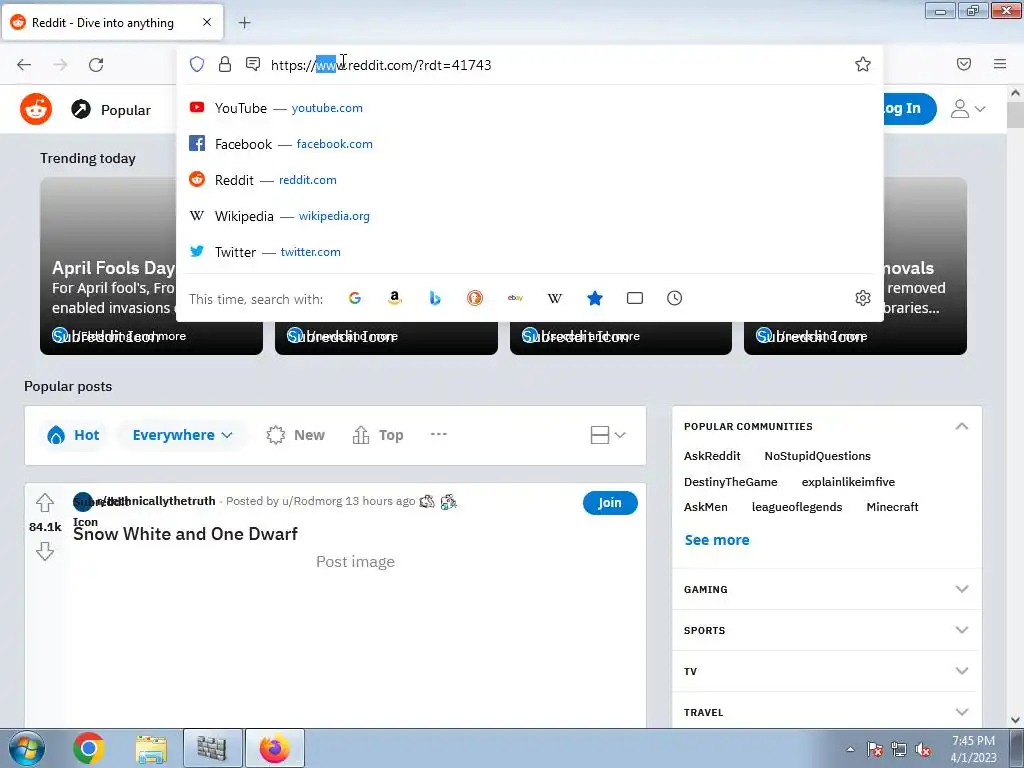
Task: Open the Popular feed dropdown
Action: [111, 110]
